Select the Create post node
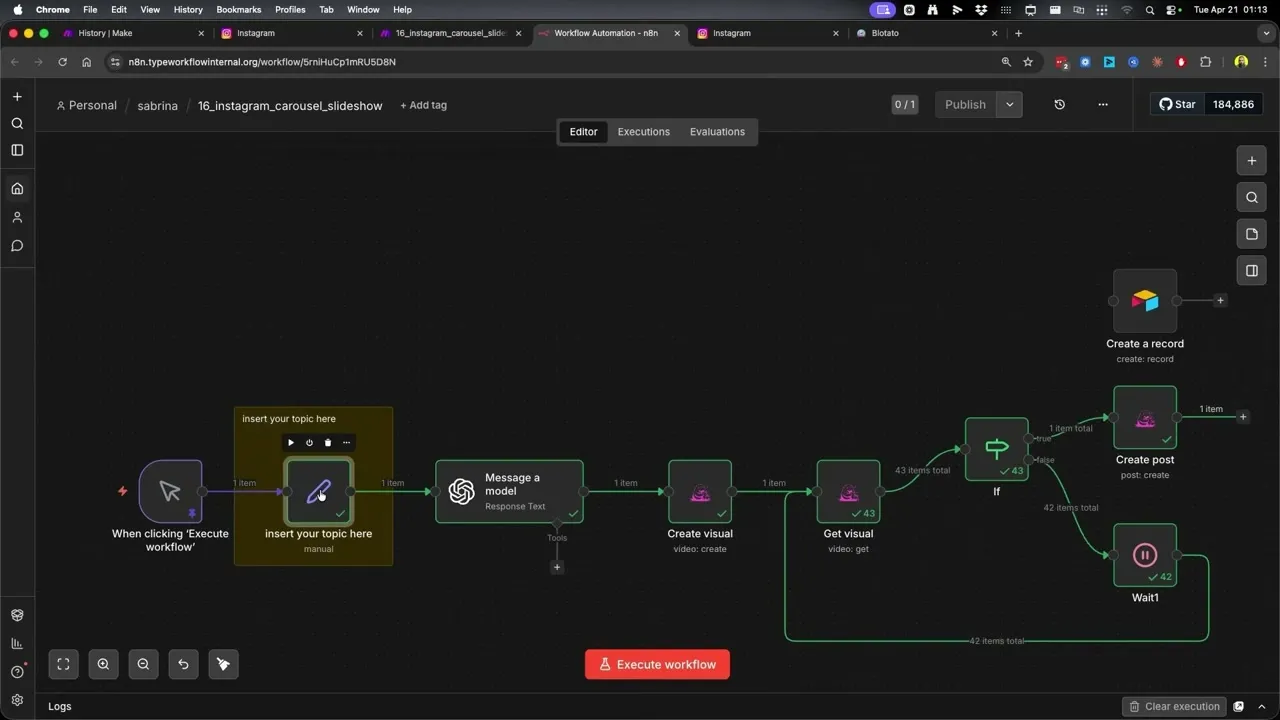This screenshot has height=720, width=1280. [1145, 418]
